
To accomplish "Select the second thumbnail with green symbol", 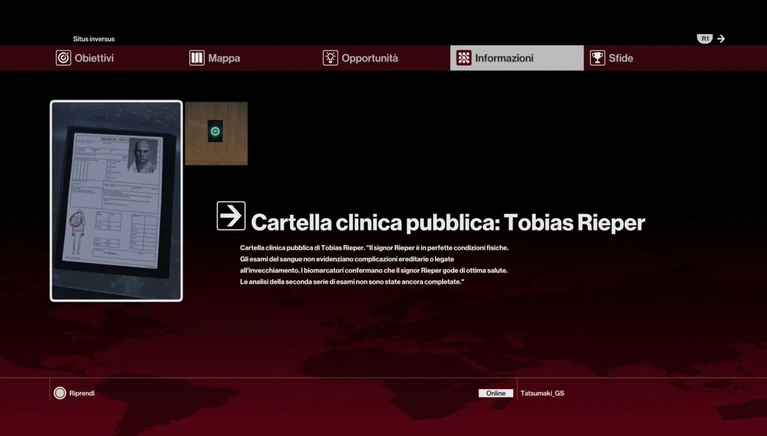I will [x=216, y=132].
